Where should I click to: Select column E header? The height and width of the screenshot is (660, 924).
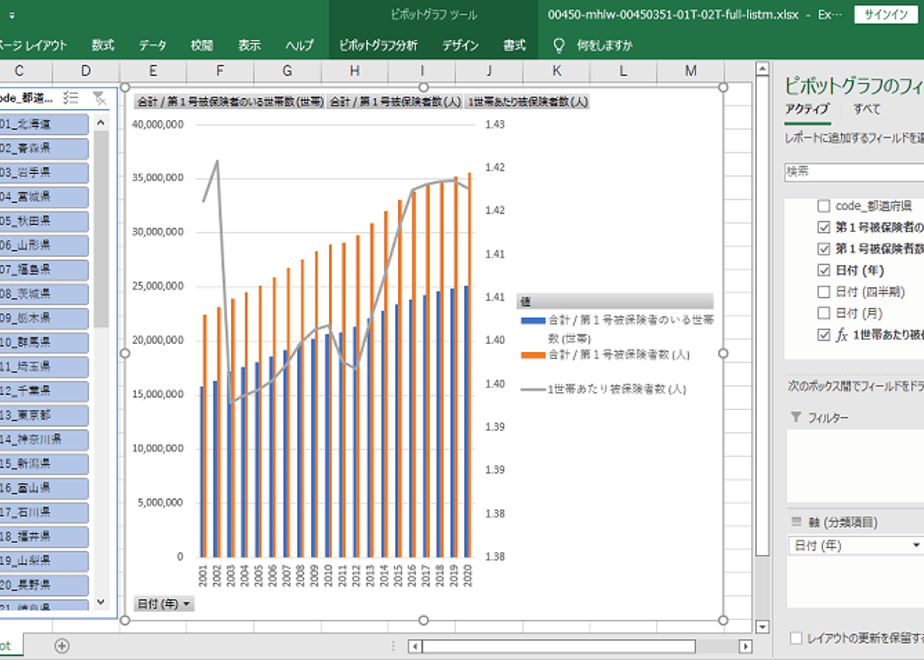[x=153, y=71]
